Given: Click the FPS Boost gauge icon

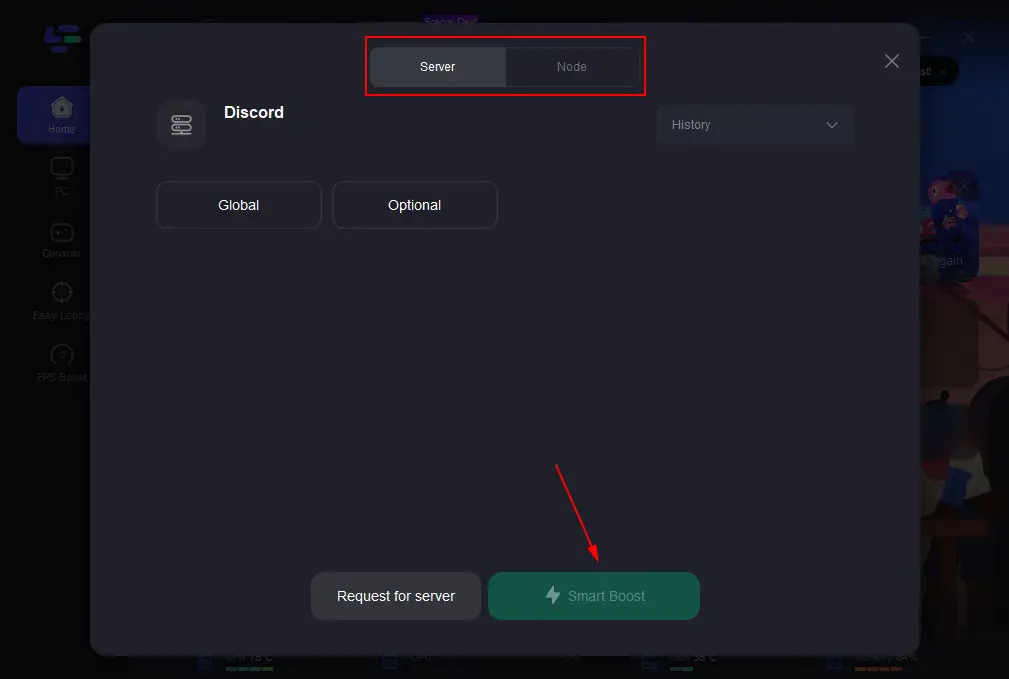Looking at the screenshot, I should (x=61, y=355).
